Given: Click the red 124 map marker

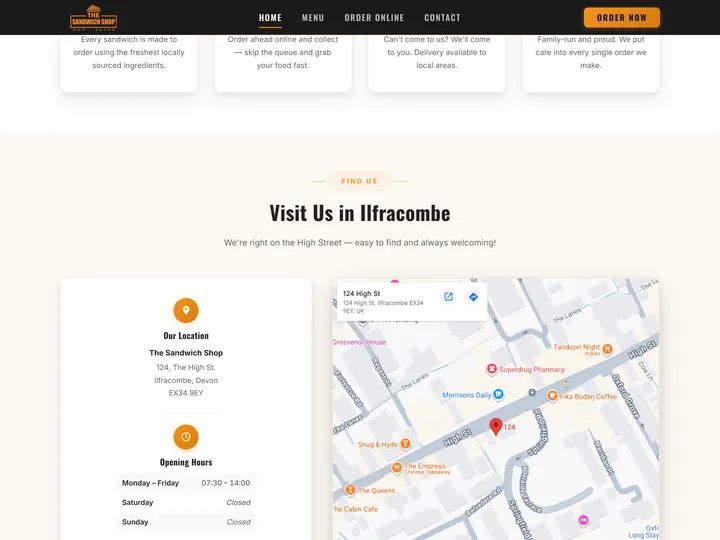Looking at the screenshot, I should click(495, 427).
